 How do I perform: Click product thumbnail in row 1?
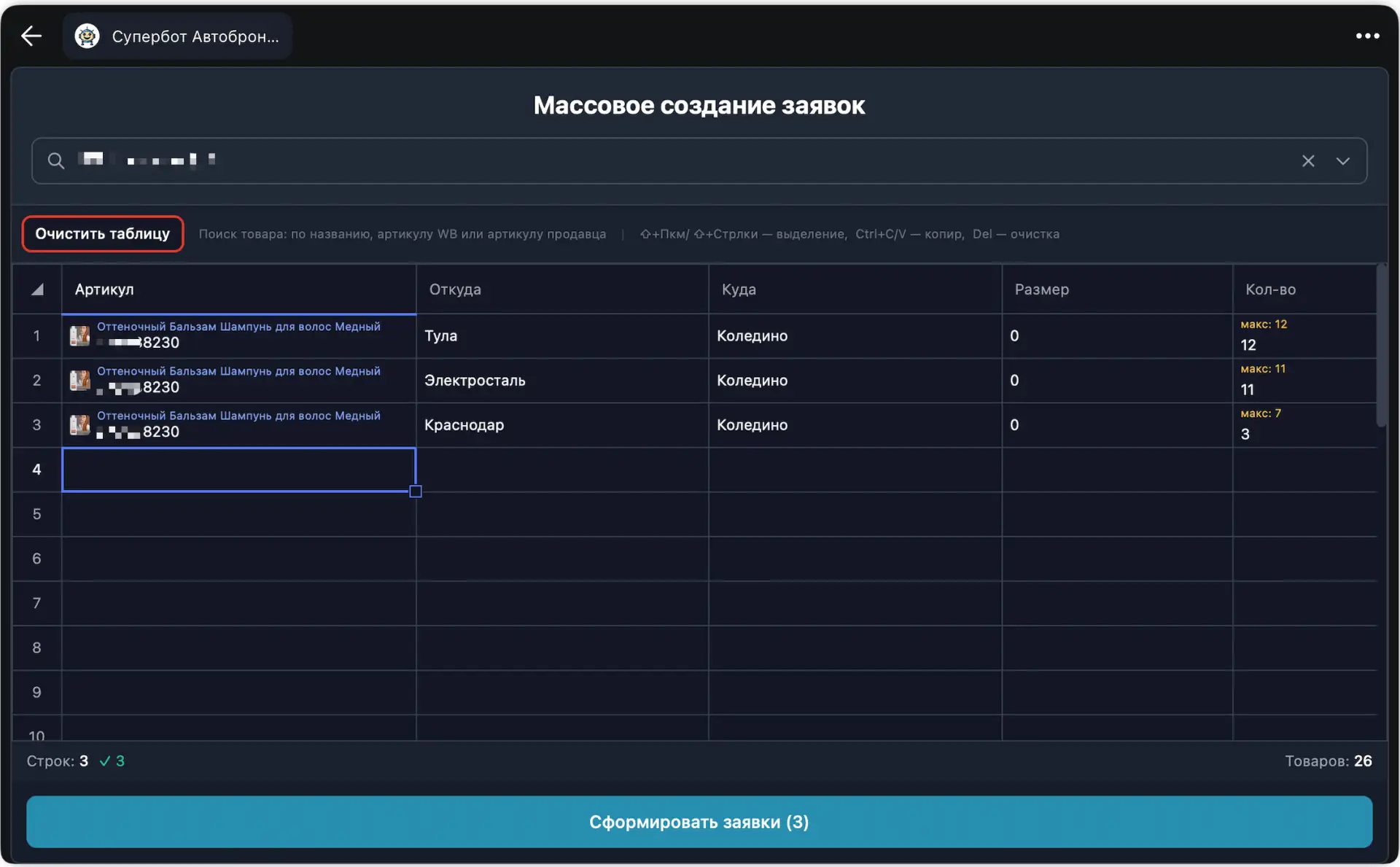point(79,335)
